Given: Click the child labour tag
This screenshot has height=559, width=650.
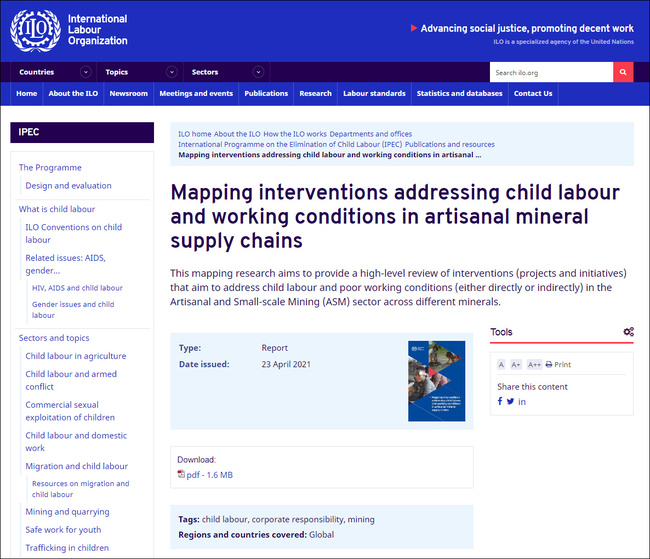Looking at the screenshot, I should pyautogui.click(x=225, y=519).
